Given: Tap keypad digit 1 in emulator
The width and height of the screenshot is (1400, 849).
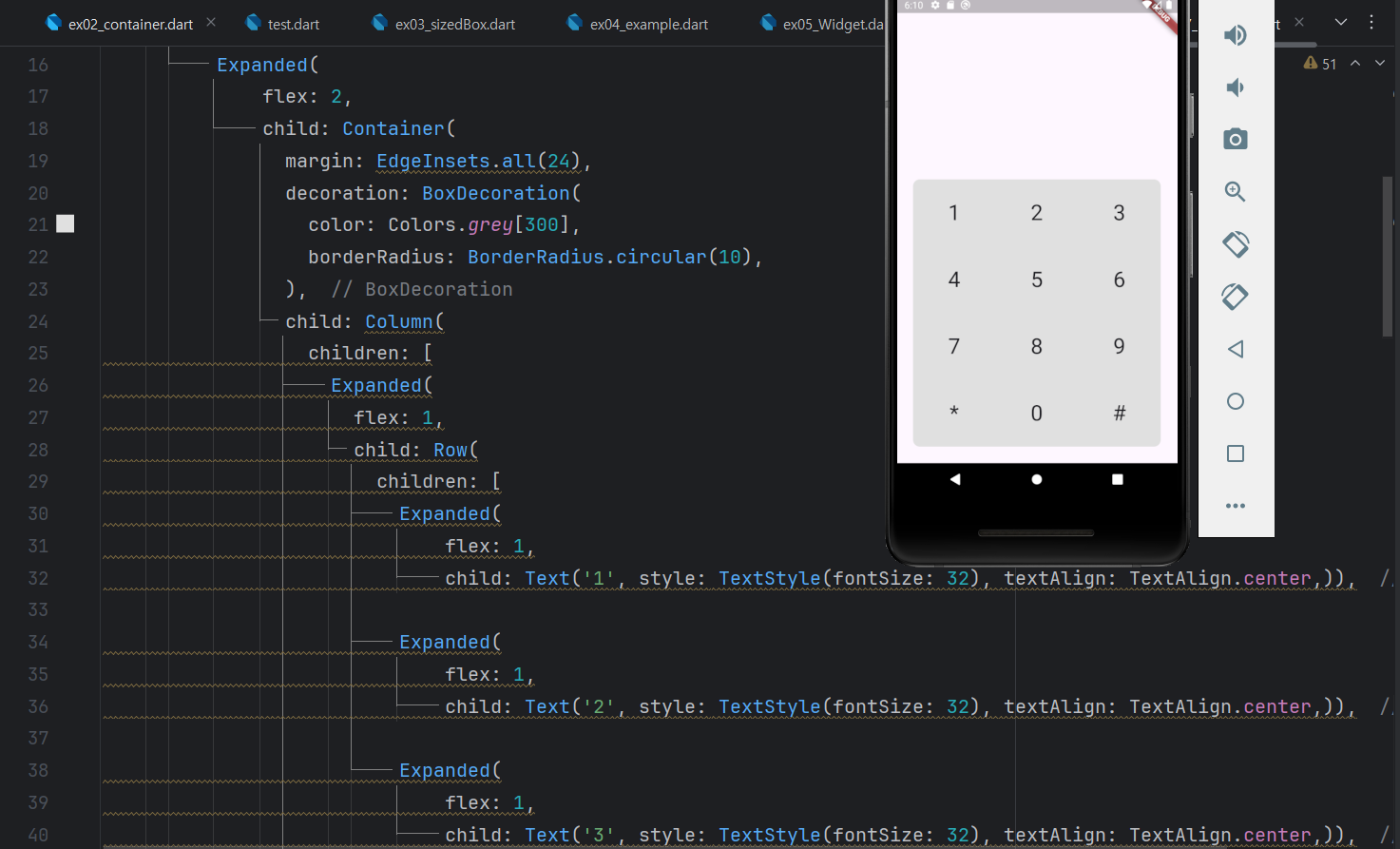Looking at the screenshot, I should click(953, 213).
